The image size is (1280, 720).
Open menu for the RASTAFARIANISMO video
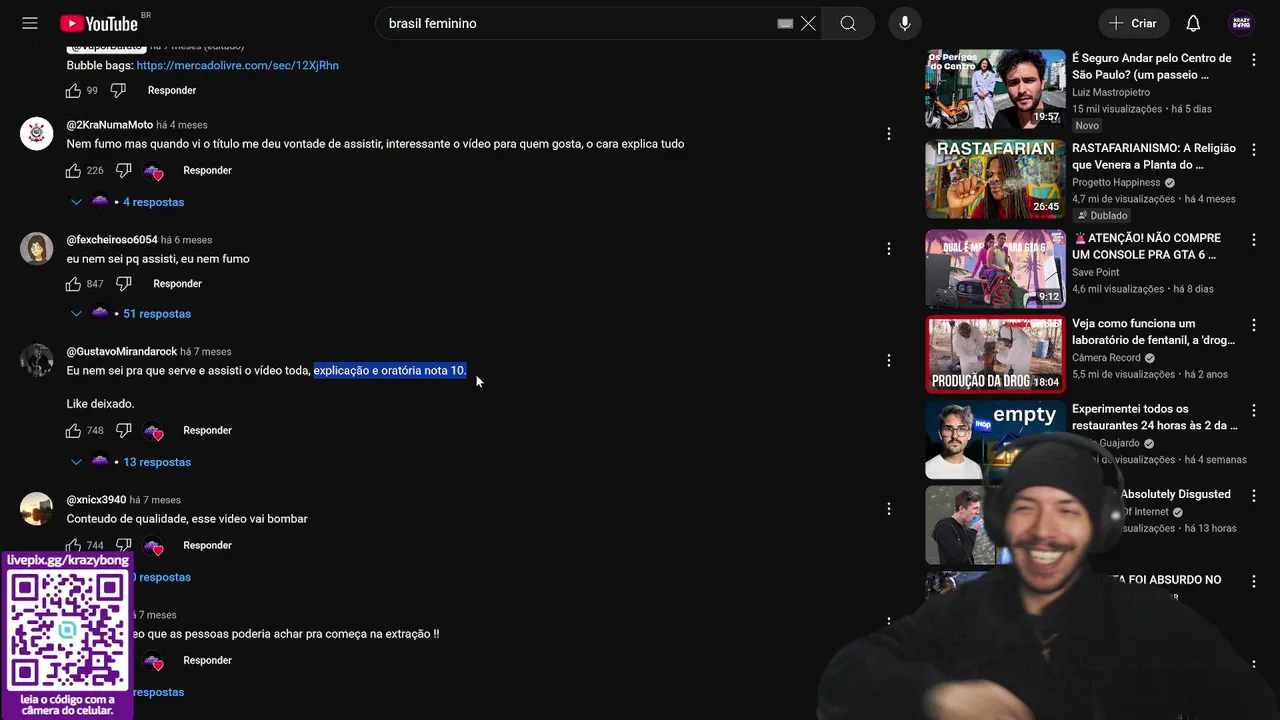click(x=1254, y=150)
